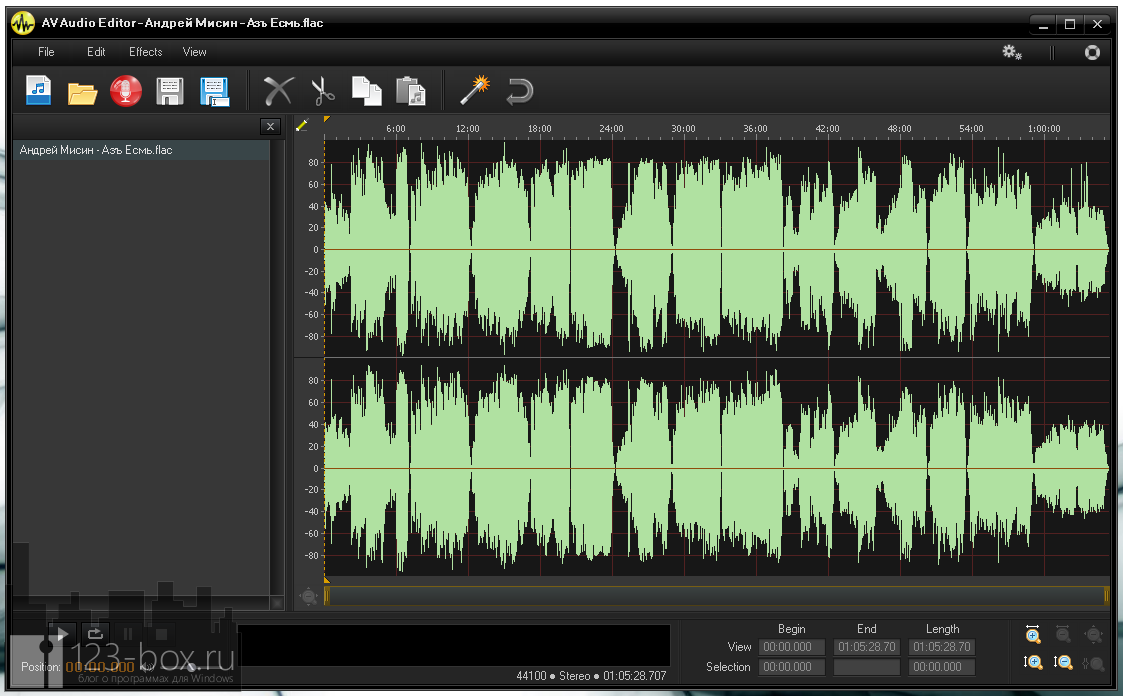
Task: Click the file list scrollbar corner button
Action: [x=277, y=603]
